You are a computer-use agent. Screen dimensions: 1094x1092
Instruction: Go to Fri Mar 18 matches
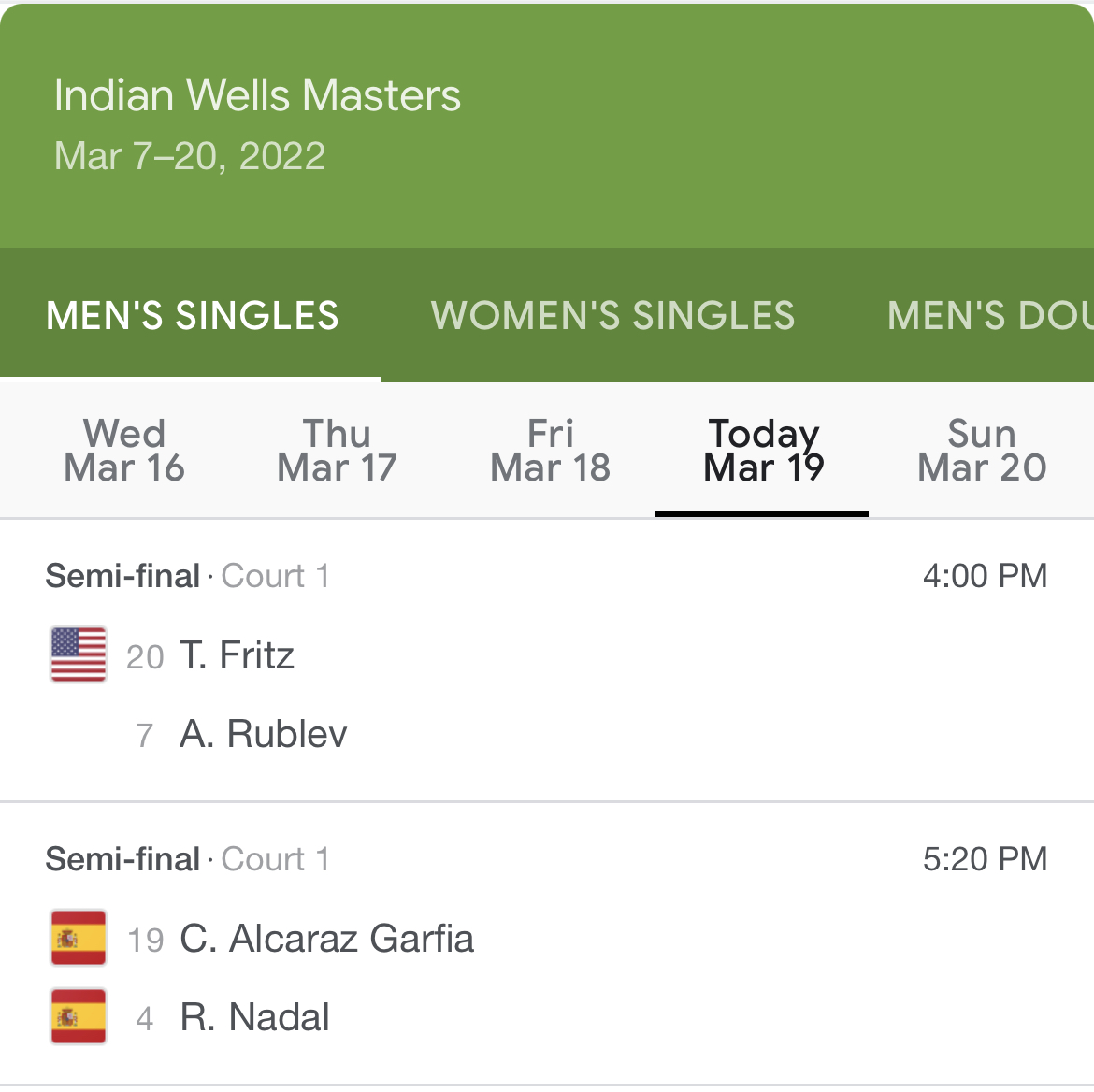(x=550, y=451)
